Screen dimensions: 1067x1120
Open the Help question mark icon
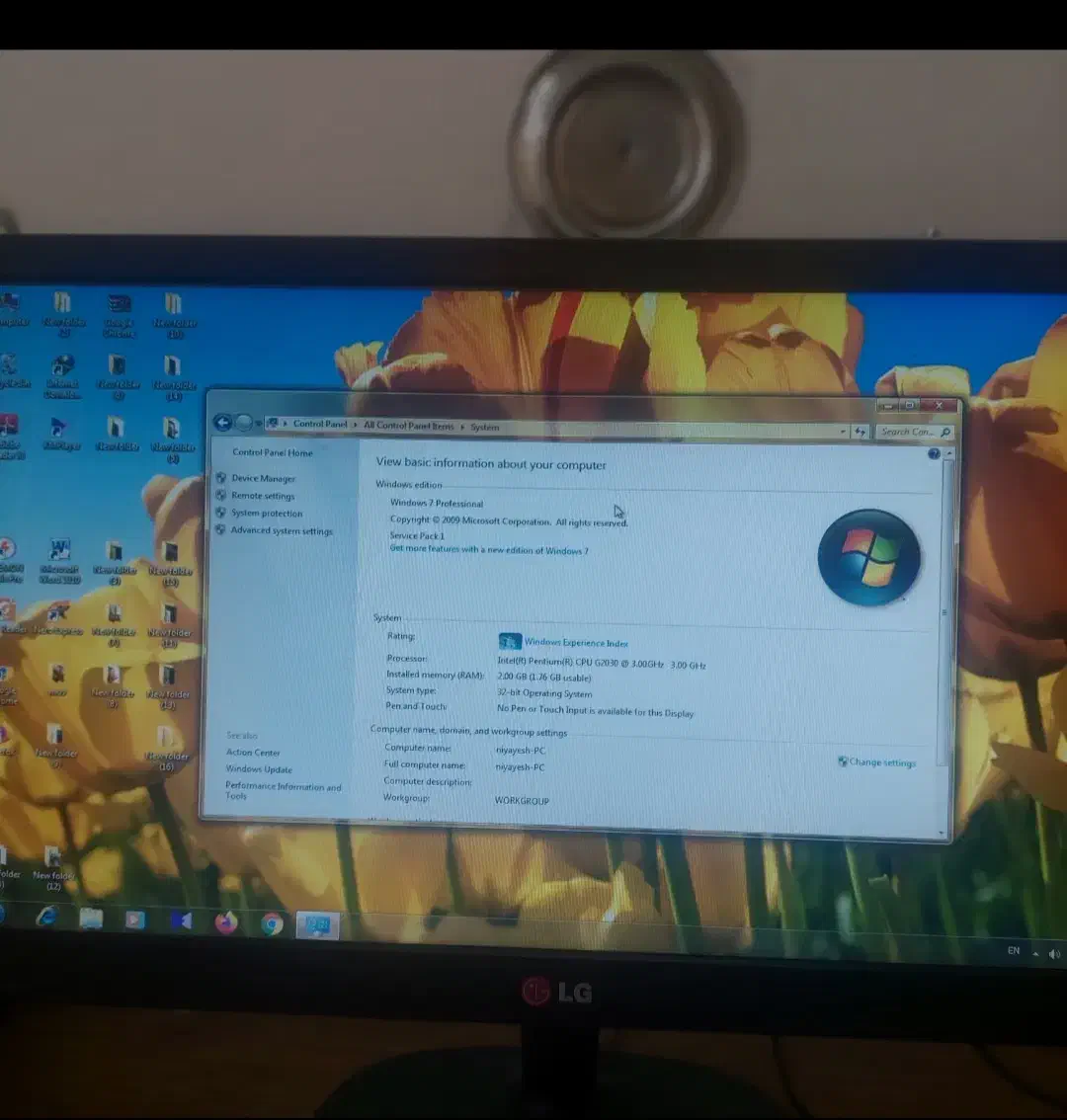click(x=935, y=453)
